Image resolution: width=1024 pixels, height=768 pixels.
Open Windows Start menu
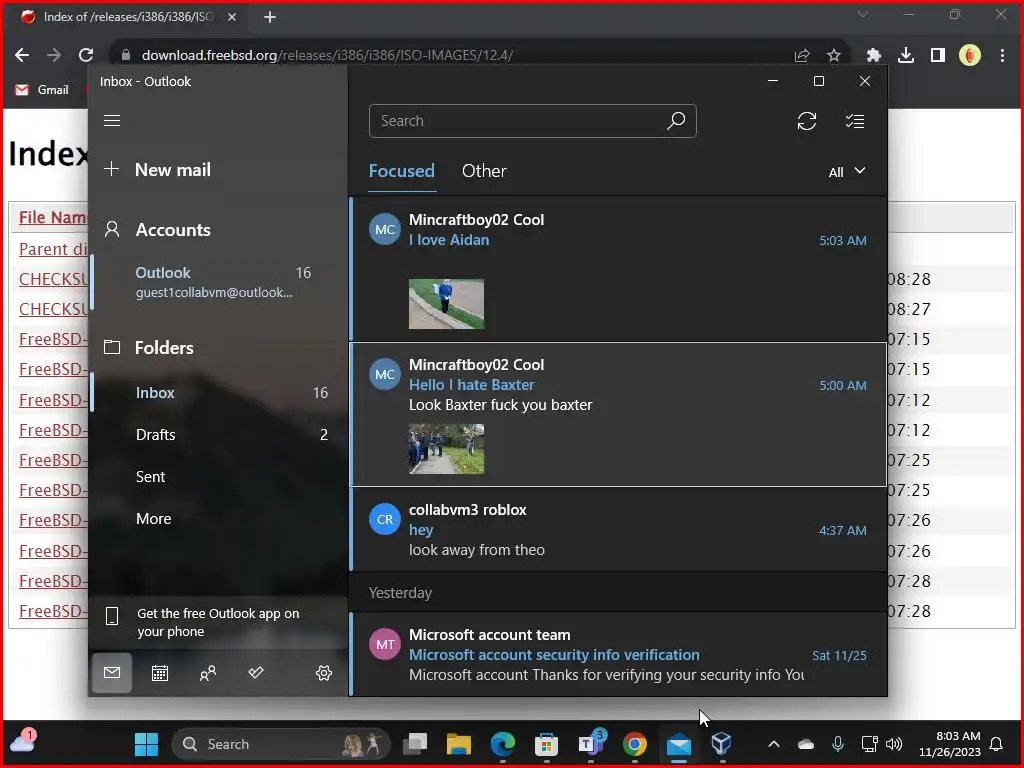146,744
